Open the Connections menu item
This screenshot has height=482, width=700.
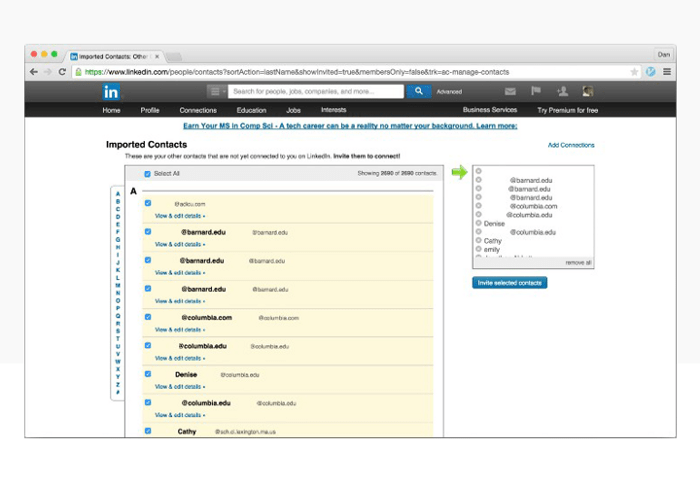coord(198,110)
